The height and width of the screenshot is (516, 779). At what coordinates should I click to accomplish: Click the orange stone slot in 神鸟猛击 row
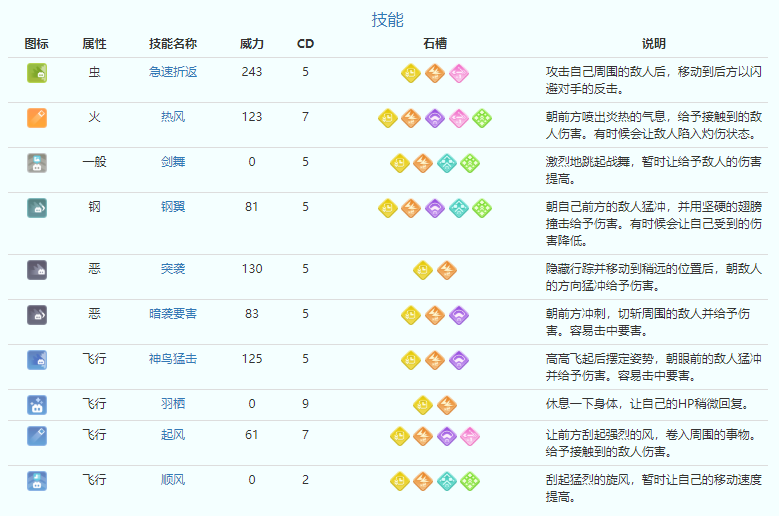pyautogui.click(x=435, y=360)
